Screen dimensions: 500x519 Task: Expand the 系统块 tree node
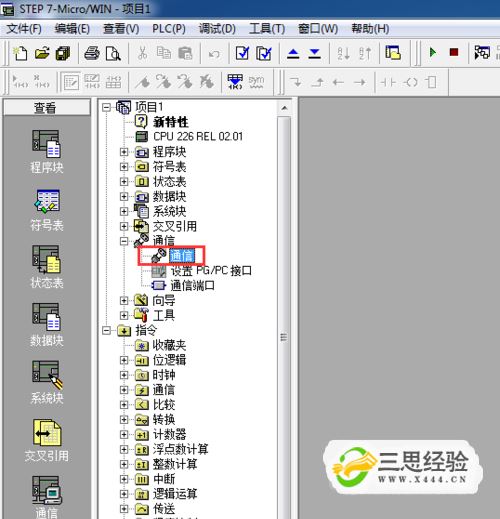(x=124, y=211)
